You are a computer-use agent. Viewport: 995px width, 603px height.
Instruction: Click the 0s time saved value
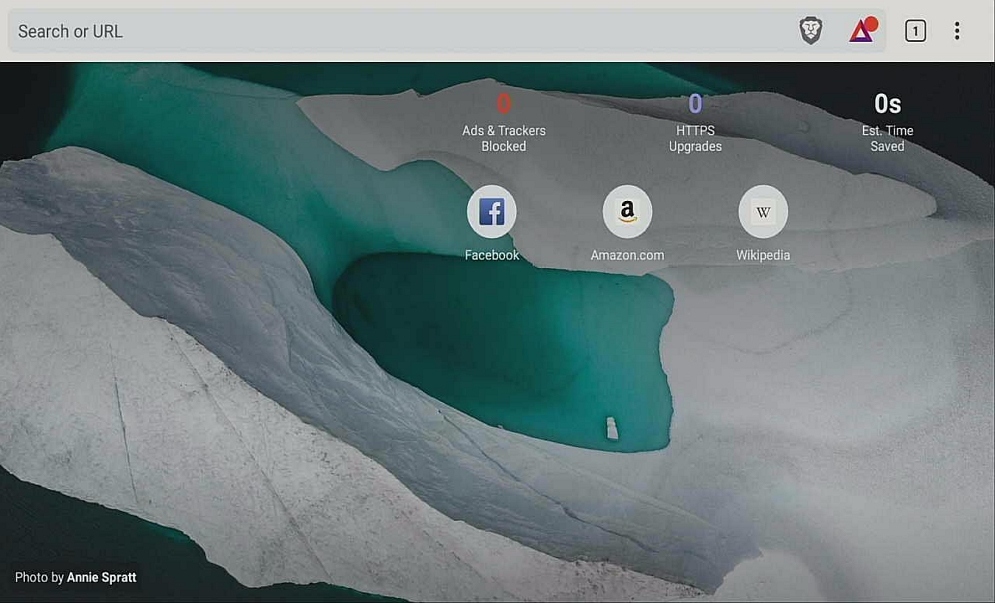coord(888,103)
